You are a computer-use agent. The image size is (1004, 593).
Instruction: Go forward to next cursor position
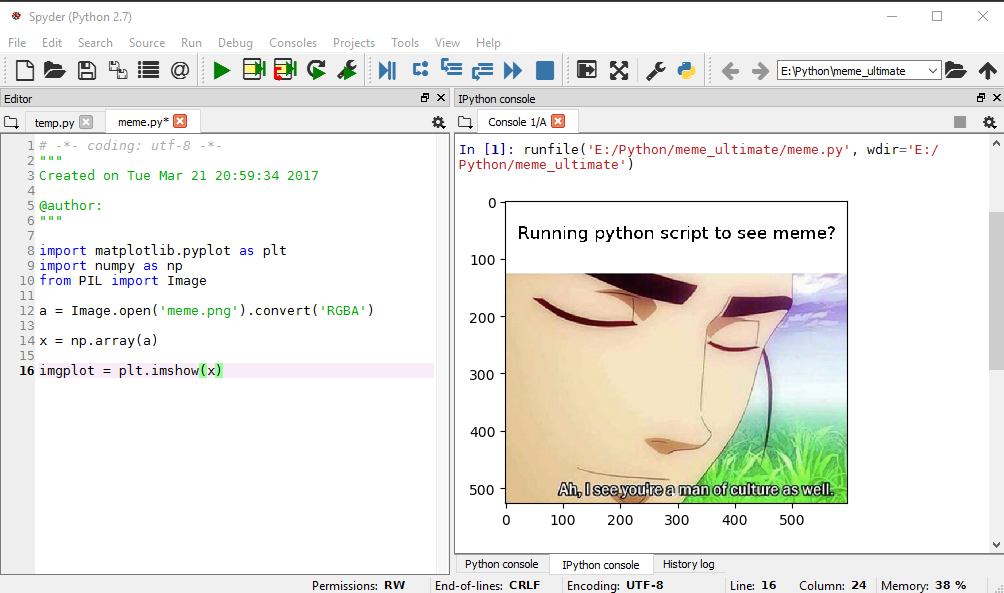[760, 70]
